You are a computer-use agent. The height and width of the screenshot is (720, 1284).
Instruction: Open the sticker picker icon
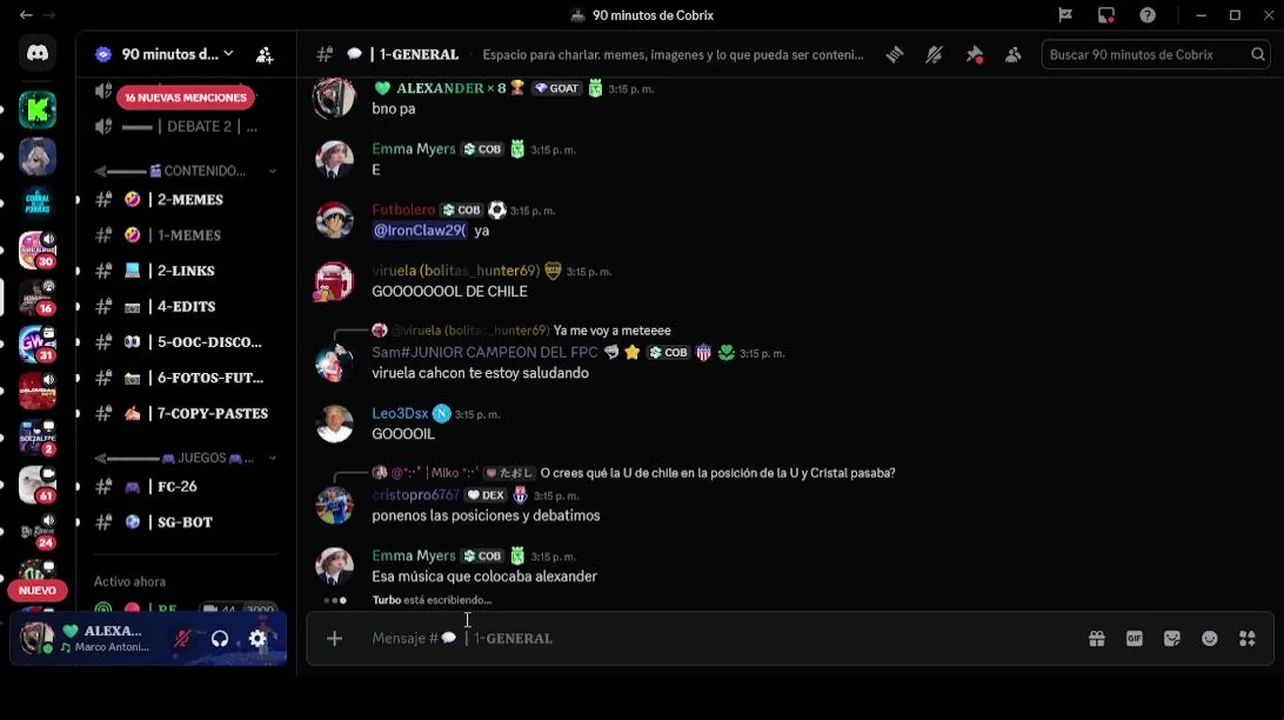pos(1172,638)
